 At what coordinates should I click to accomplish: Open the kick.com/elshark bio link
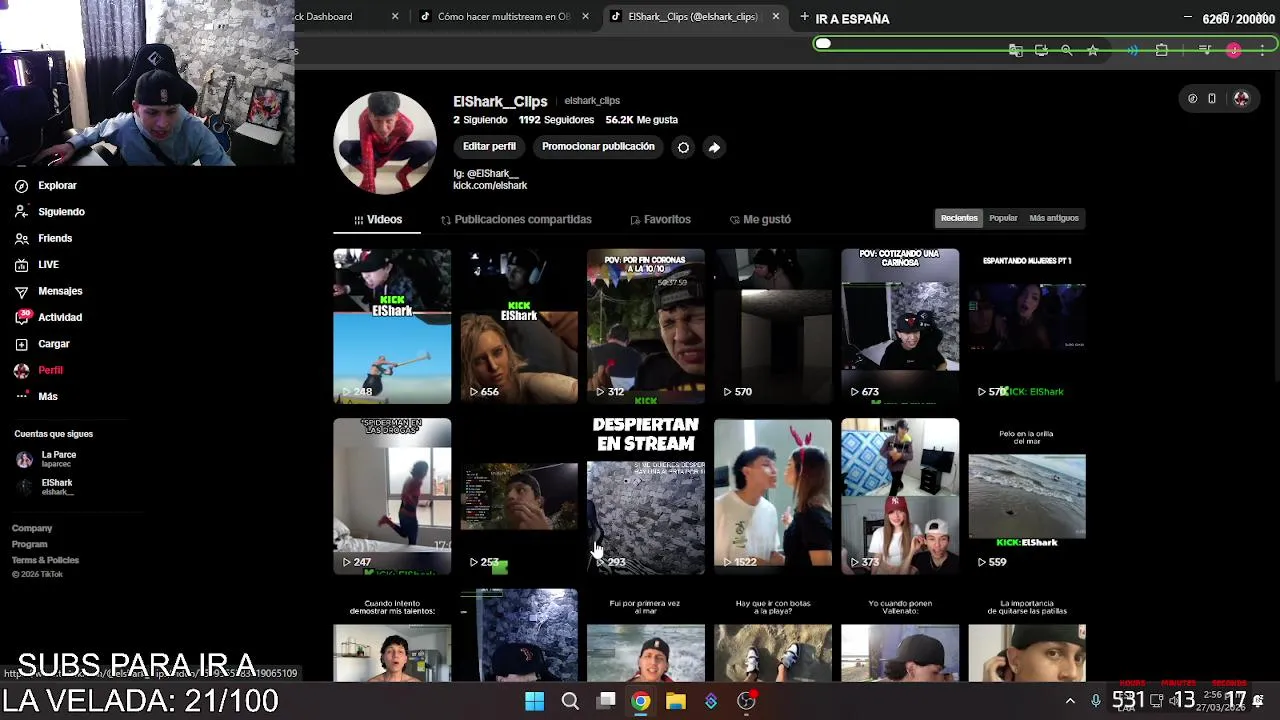coord(490,185)
